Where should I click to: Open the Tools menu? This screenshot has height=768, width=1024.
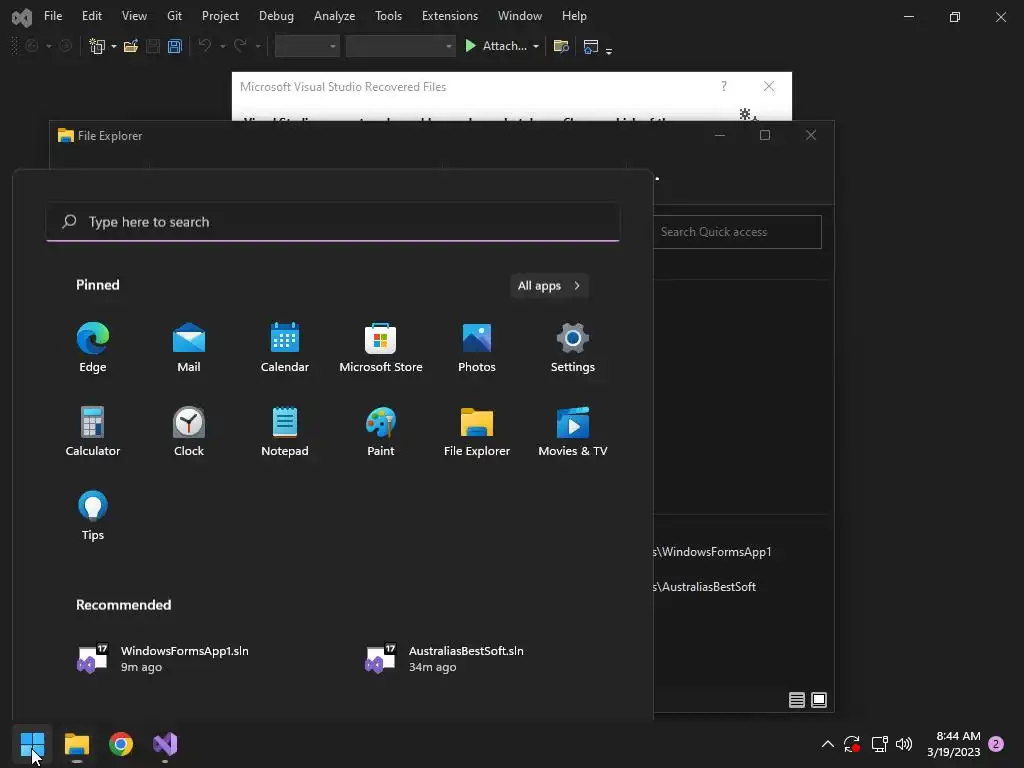389,16
